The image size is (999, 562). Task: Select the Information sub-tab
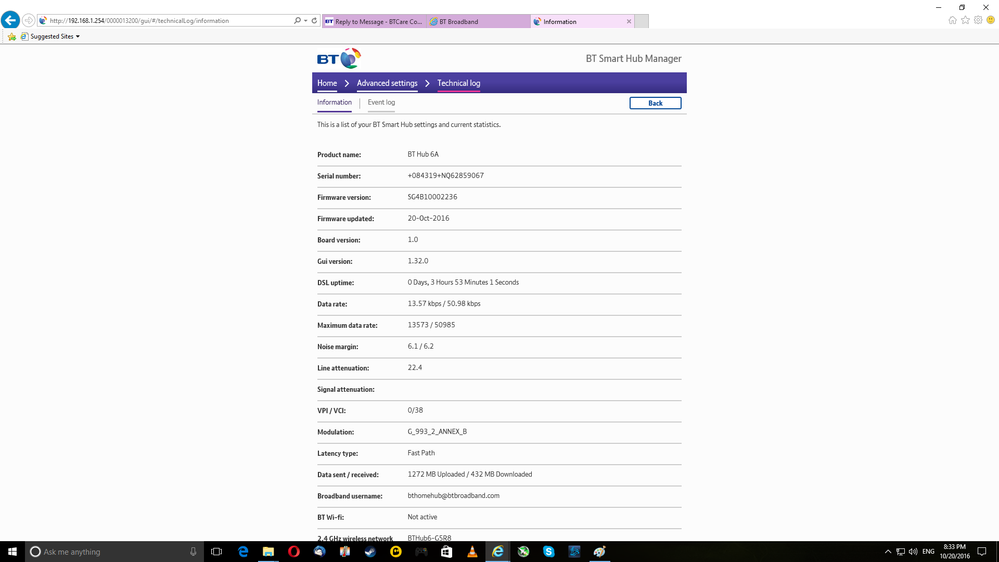click(334, 103)
